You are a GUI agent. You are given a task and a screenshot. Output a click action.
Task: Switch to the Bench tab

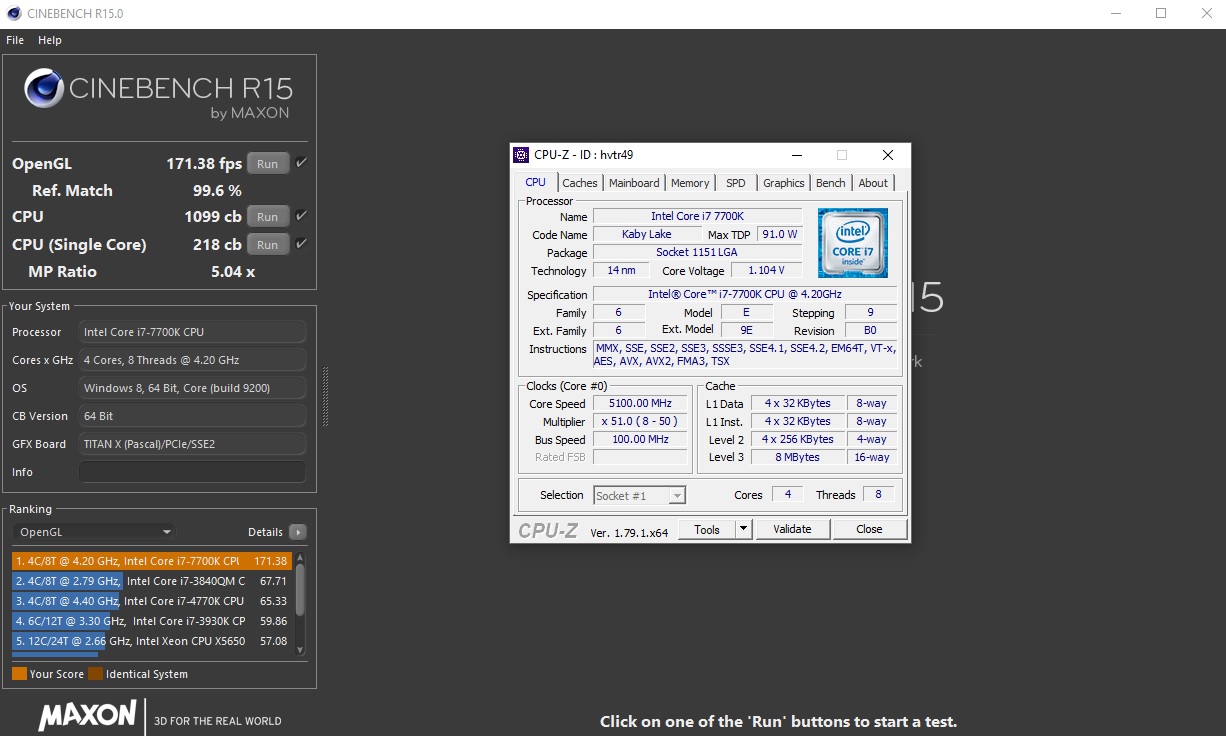tap(831, 183)
